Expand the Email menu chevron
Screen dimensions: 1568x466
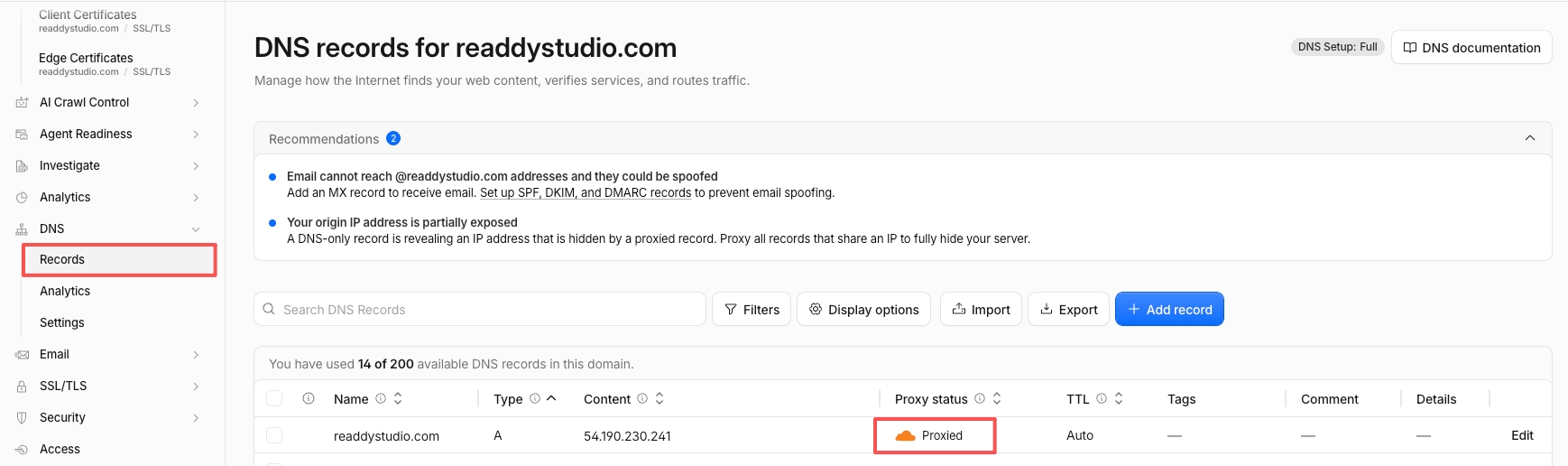(x=196, y=355)
